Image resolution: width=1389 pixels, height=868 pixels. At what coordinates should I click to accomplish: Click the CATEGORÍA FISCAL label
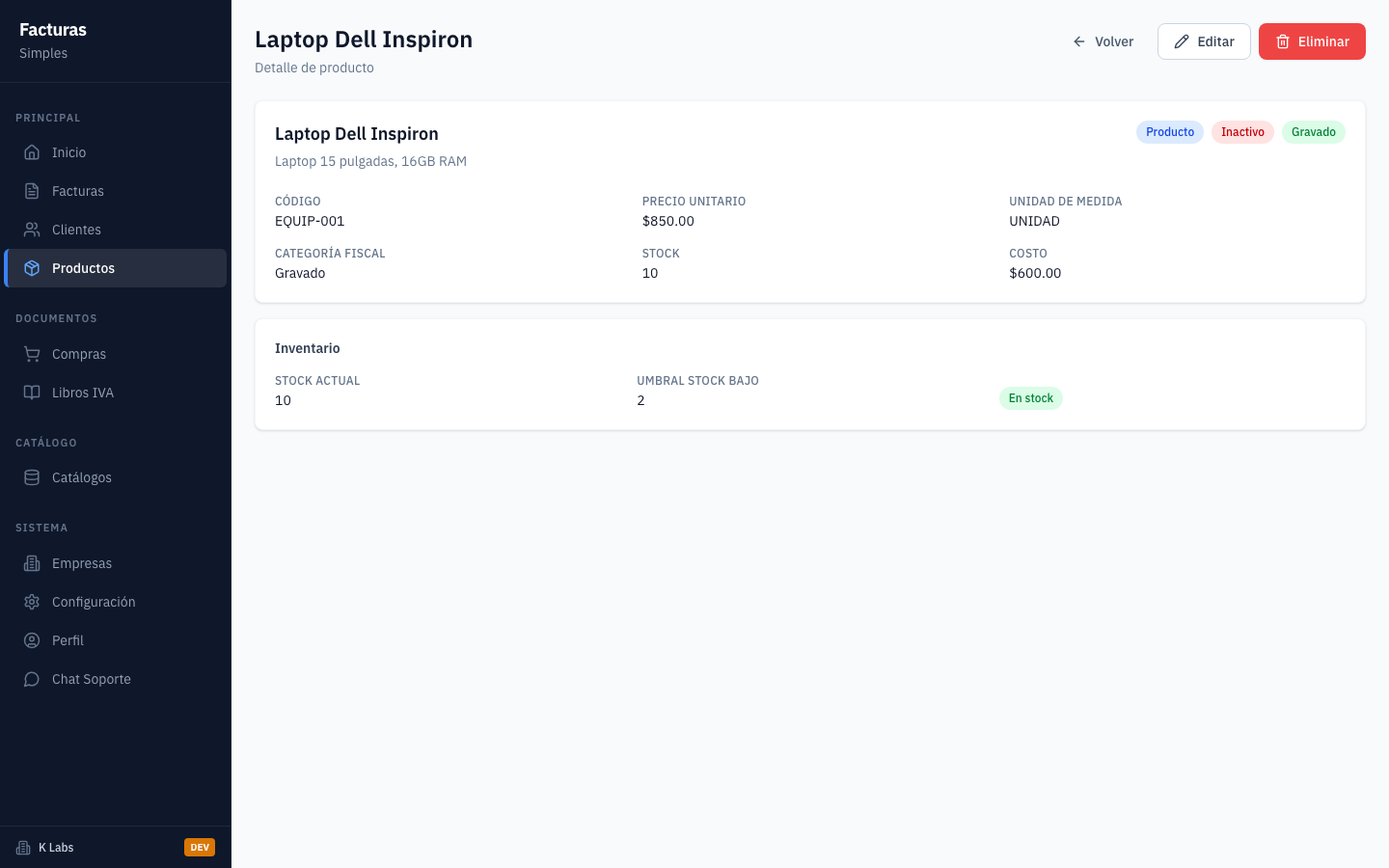330,254
